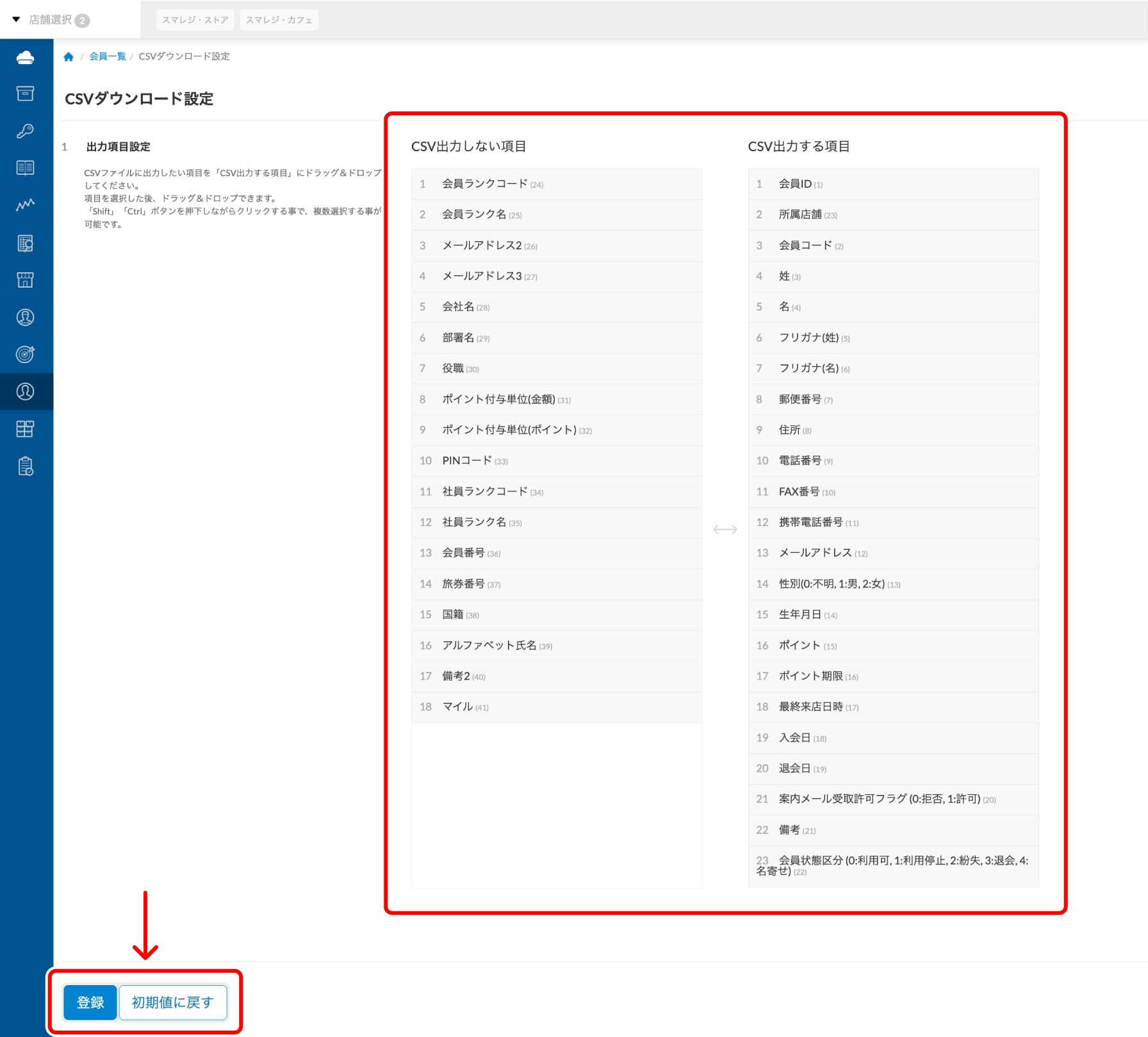Click the key icon in sidebar
Image resolution: width=1148 pixels, height=1037 pixels.
click(x=26, y=131)
